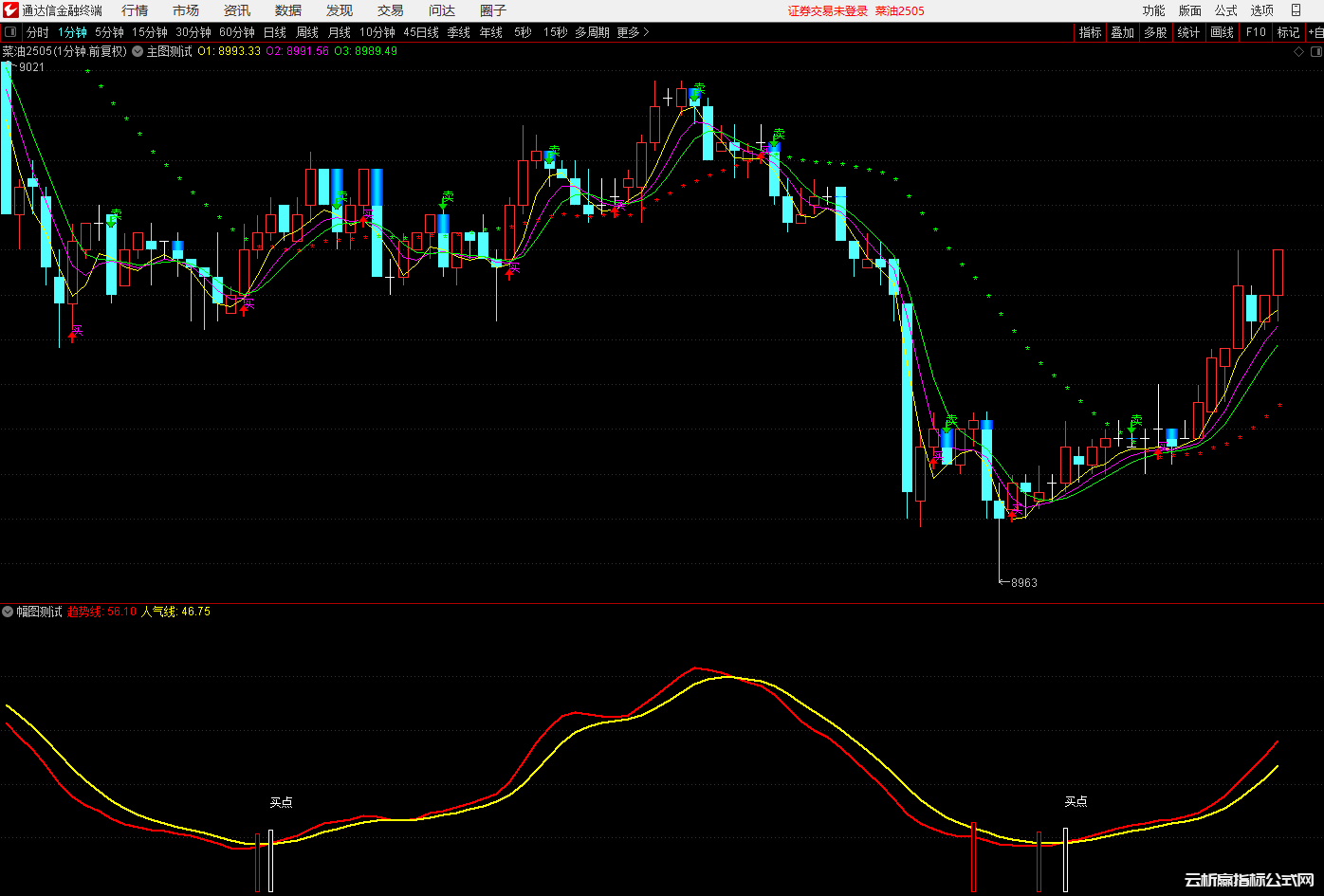The image size is (1324, 896).
Task: Open the 行情 menu
Action: [135, 10]
